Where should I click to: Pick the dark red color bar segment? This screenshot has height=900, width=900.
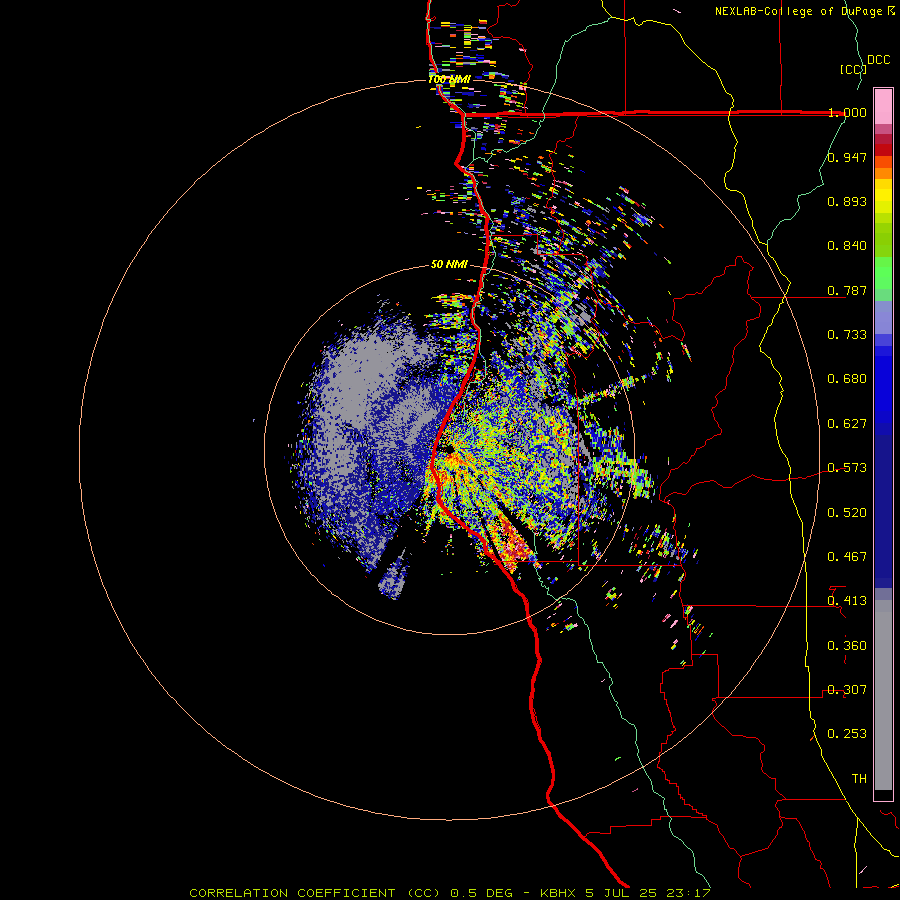tap(883, 149)
